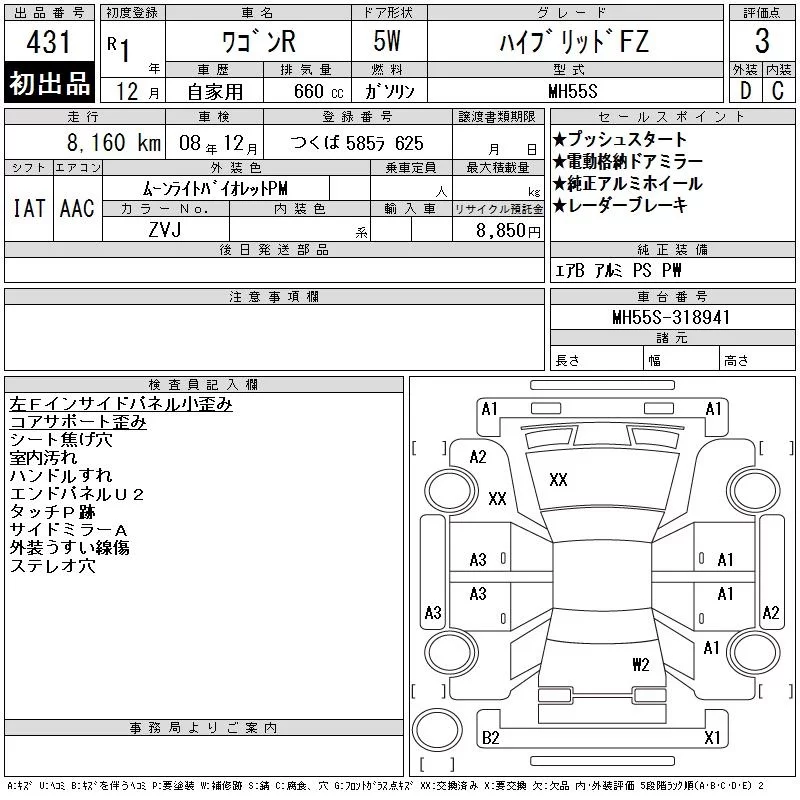
Task: Select the sales point ★電動格納ドアミラー
Action: click(x=628, y=161)
